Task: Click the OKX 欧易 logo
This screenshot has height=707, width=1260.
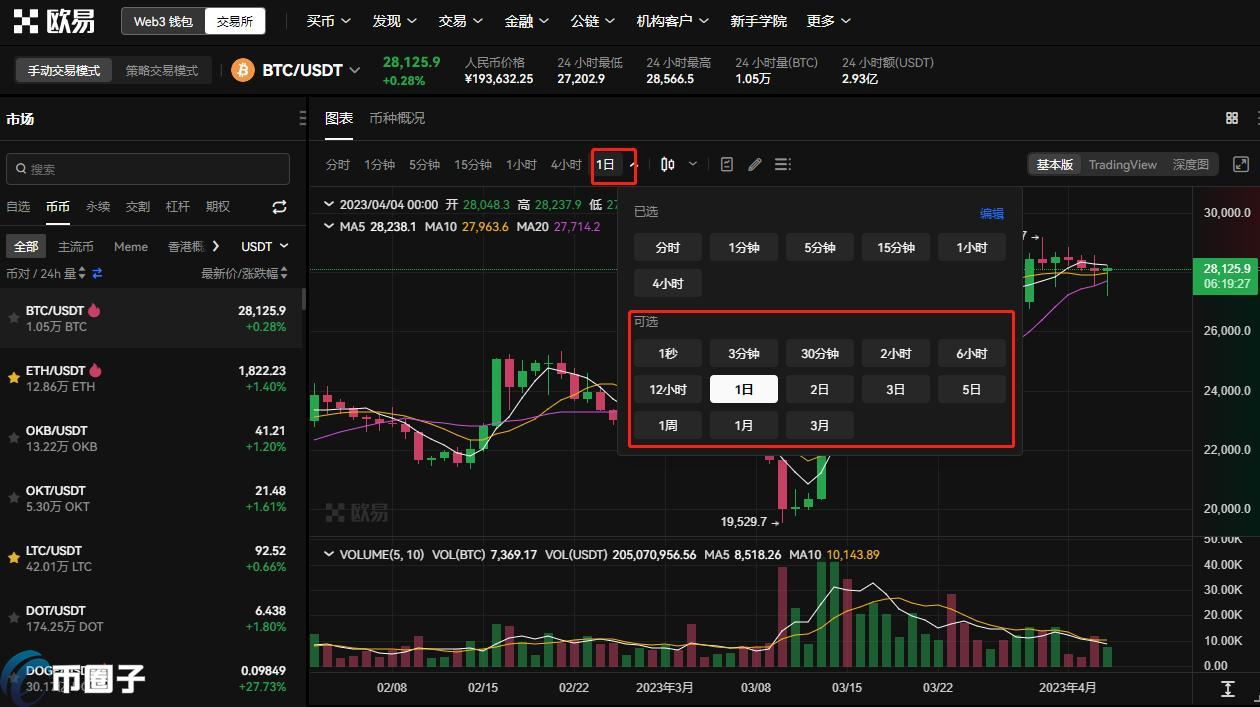Action: tap(54, 21)
